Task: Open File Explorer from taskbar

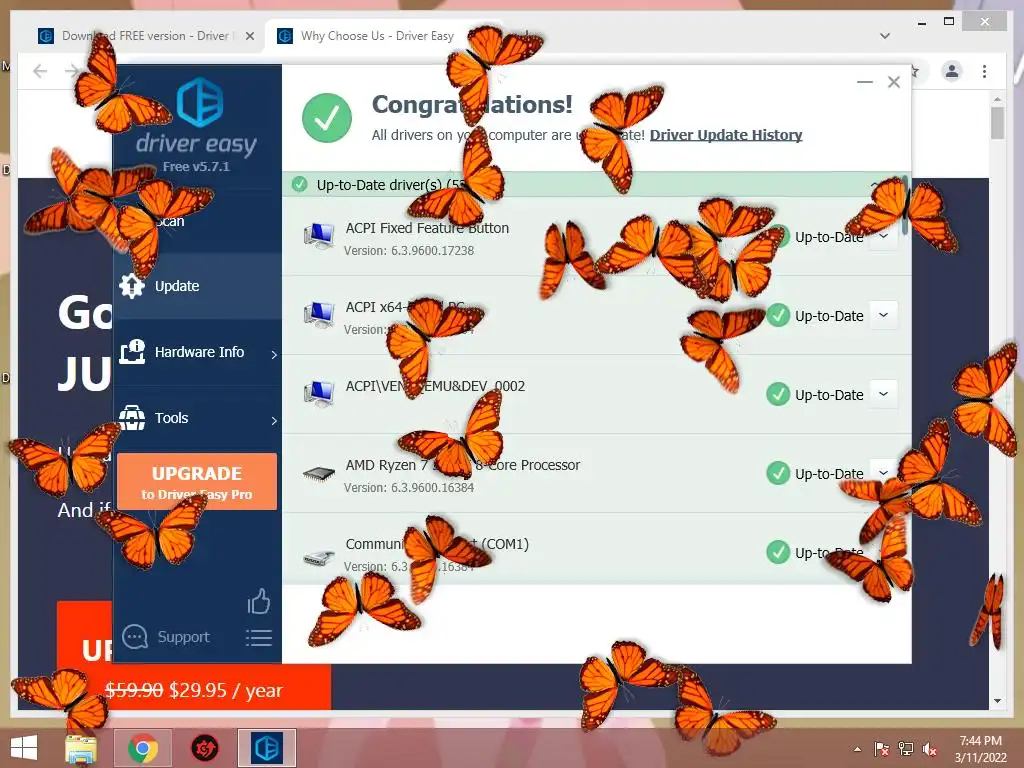Action: 80,748
